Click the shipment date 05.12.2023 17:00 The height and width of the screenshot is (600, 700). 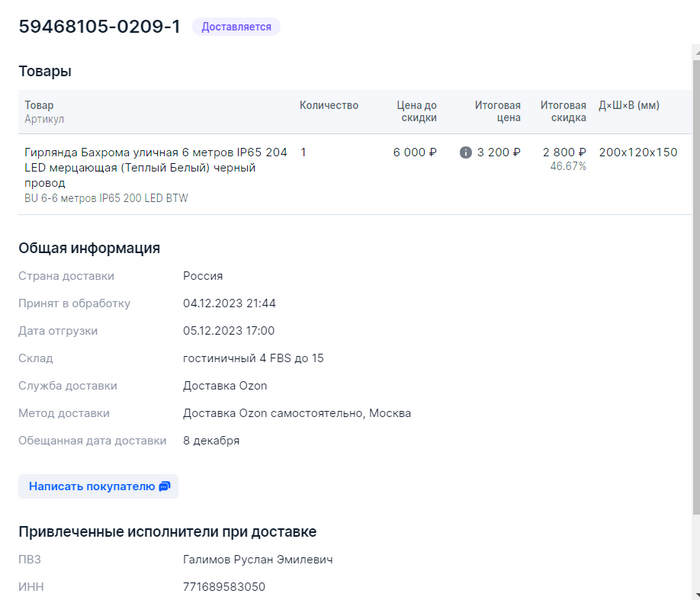click(x=228, y=331)
